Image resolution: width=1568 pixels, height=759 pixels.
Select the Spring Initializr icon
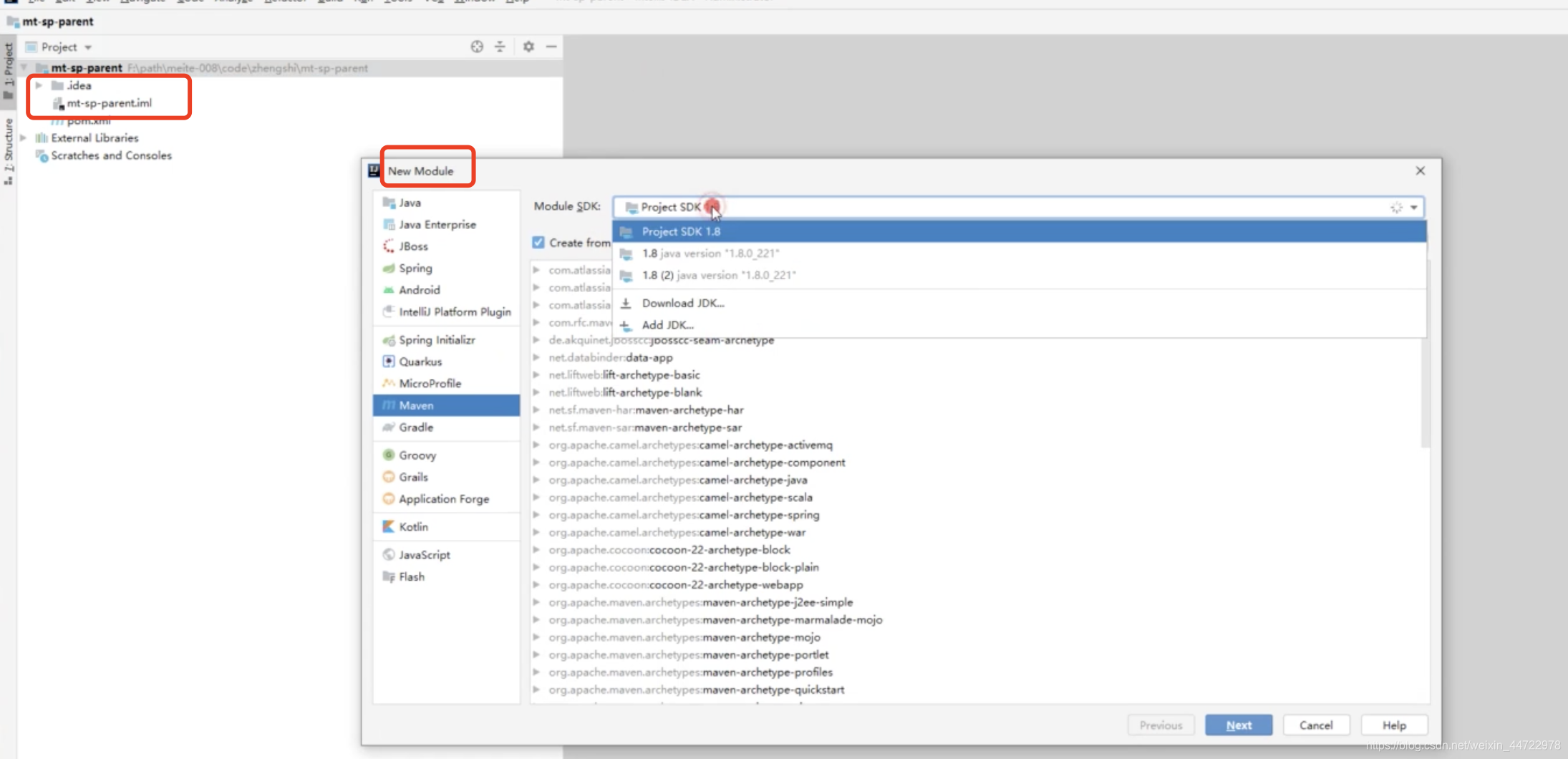pos(389,340)
